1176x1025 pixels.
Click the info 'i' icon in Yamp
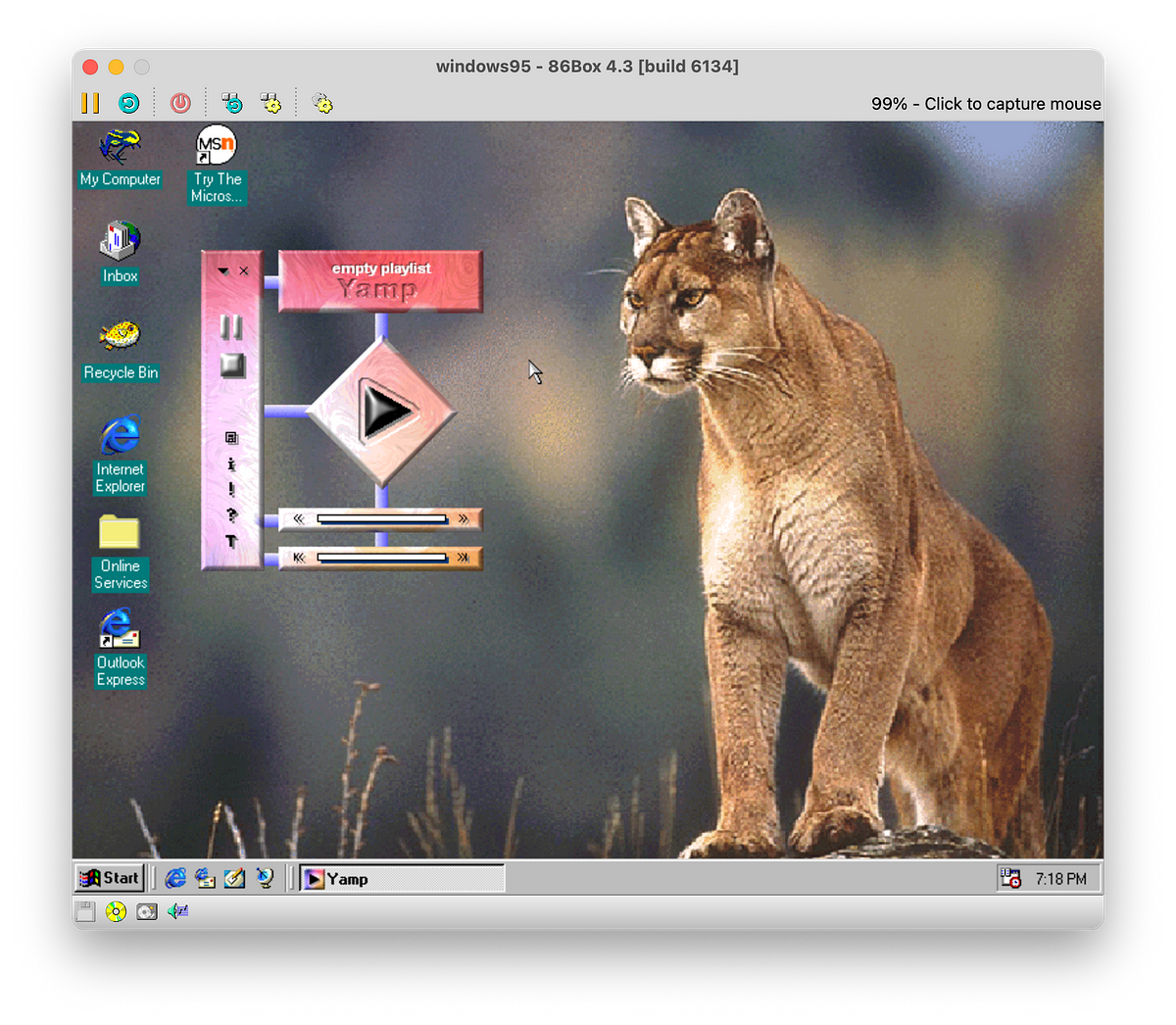(x=232, y=464)
